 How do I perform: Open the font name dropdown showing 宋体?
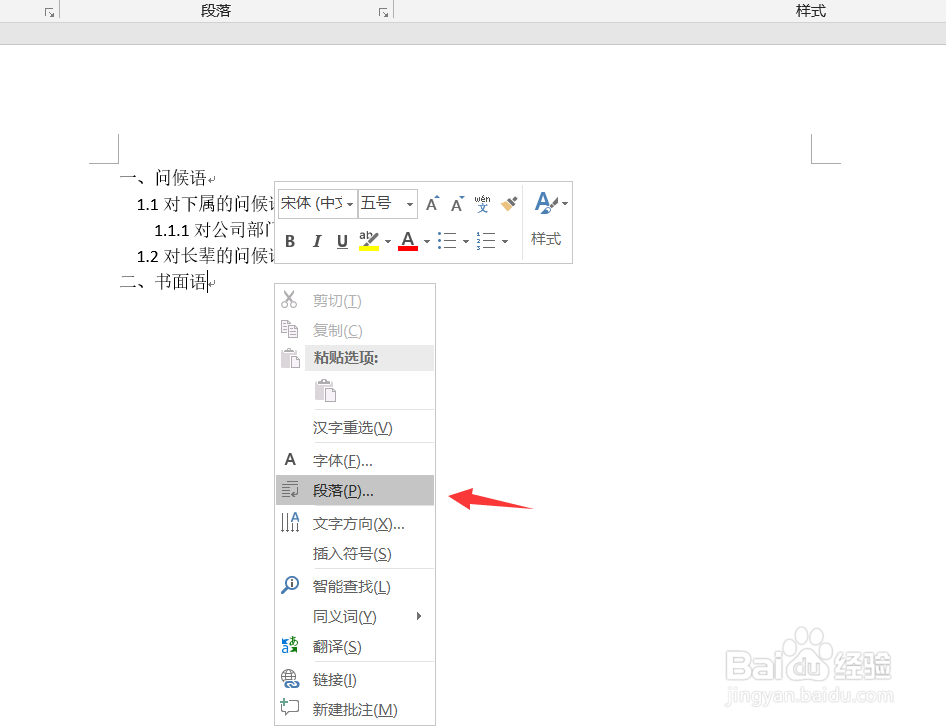(x=351, y=203)
